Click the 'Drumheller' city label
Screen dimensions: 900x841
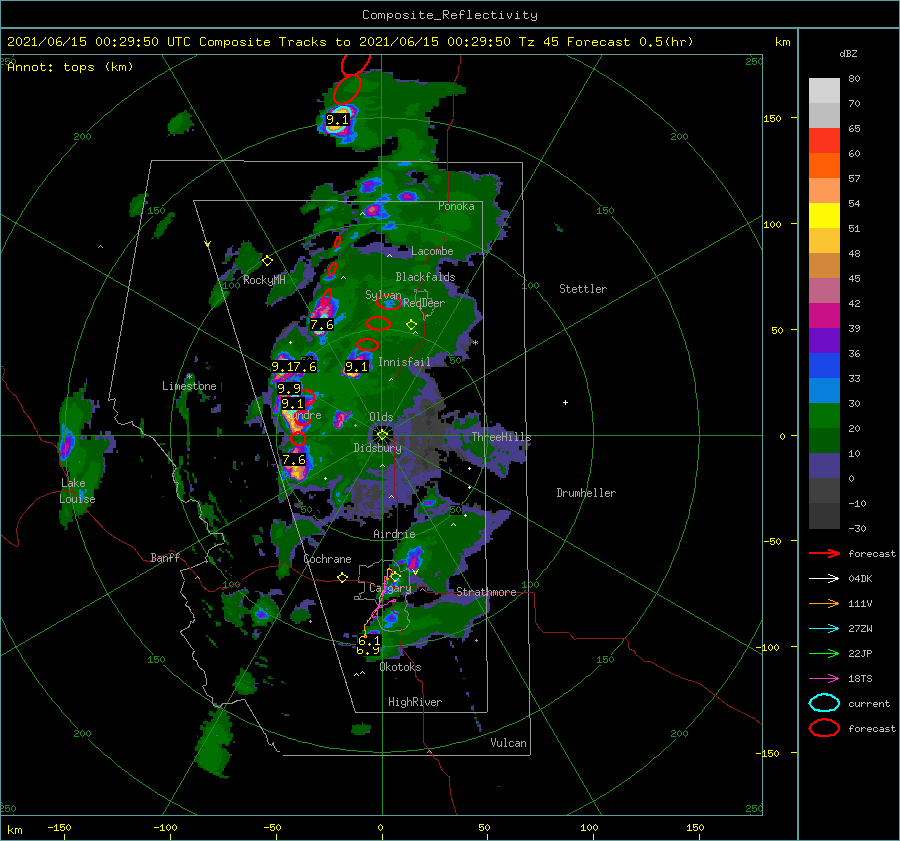(x=586, y=493)
